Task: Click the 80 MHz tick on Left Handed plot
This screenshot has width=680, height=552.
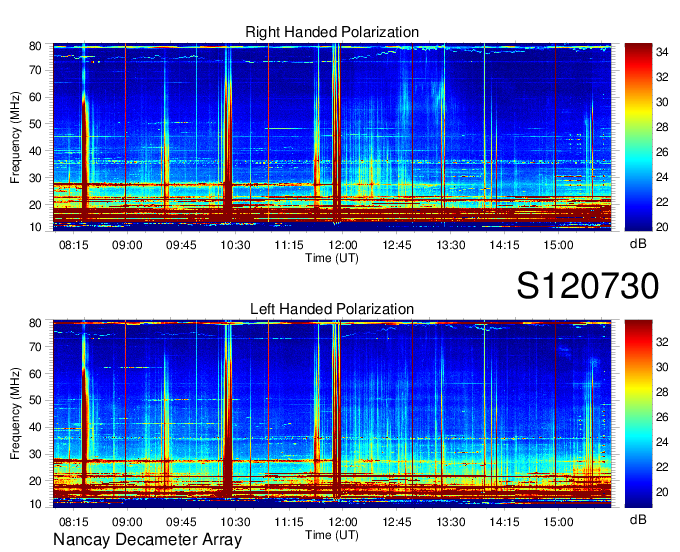Action: [x=35, y=323]
